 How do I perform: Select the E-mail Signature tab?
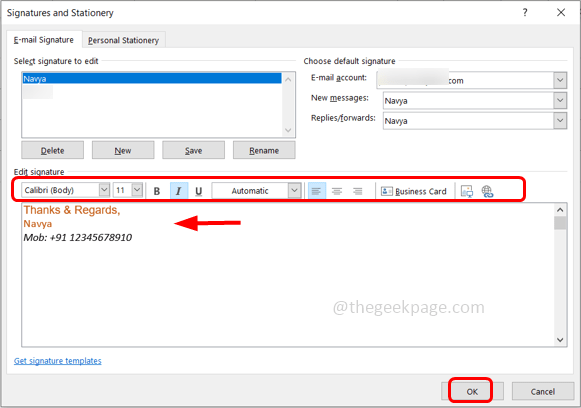44,40
